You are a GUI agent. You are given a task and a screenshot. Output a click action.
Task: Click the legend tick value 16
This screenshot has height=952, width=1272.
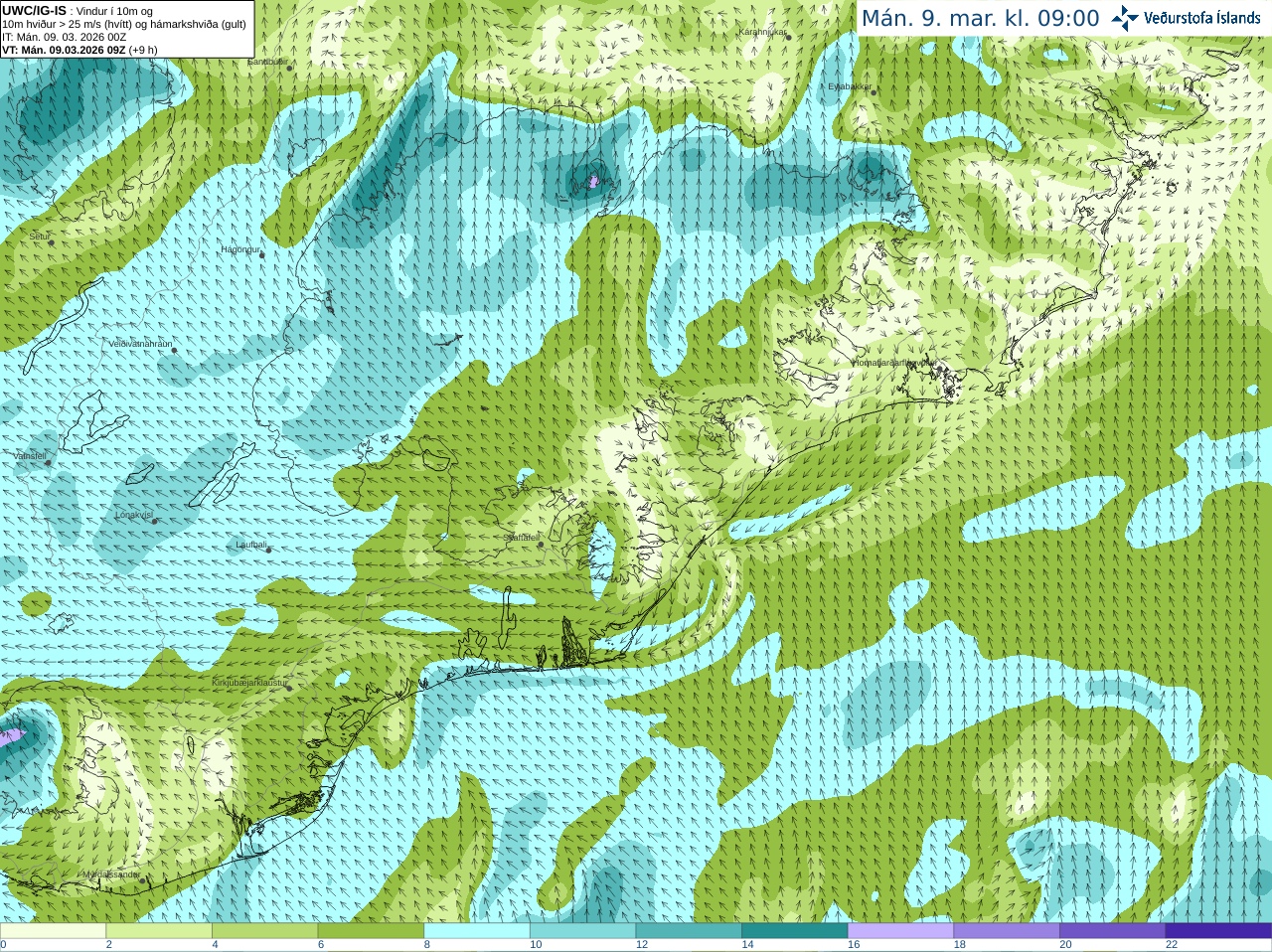[x=854, y=945]
